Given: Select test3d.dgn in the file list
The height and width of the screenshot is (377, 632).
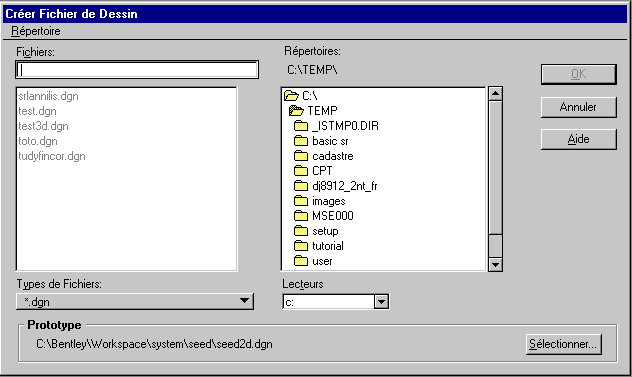Looking at the screenshot, I should coord(43,126).
